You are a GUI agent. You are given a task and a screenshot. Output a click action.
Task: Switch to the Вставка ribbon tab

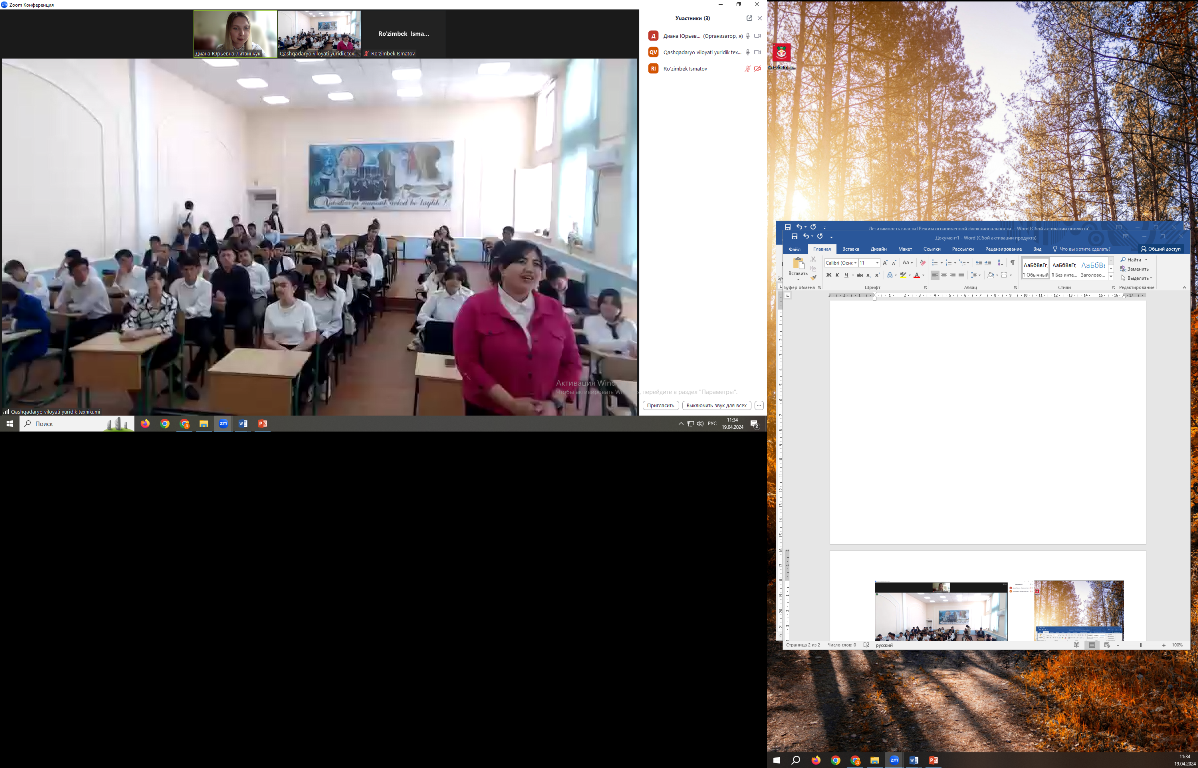tap(850, 249)
